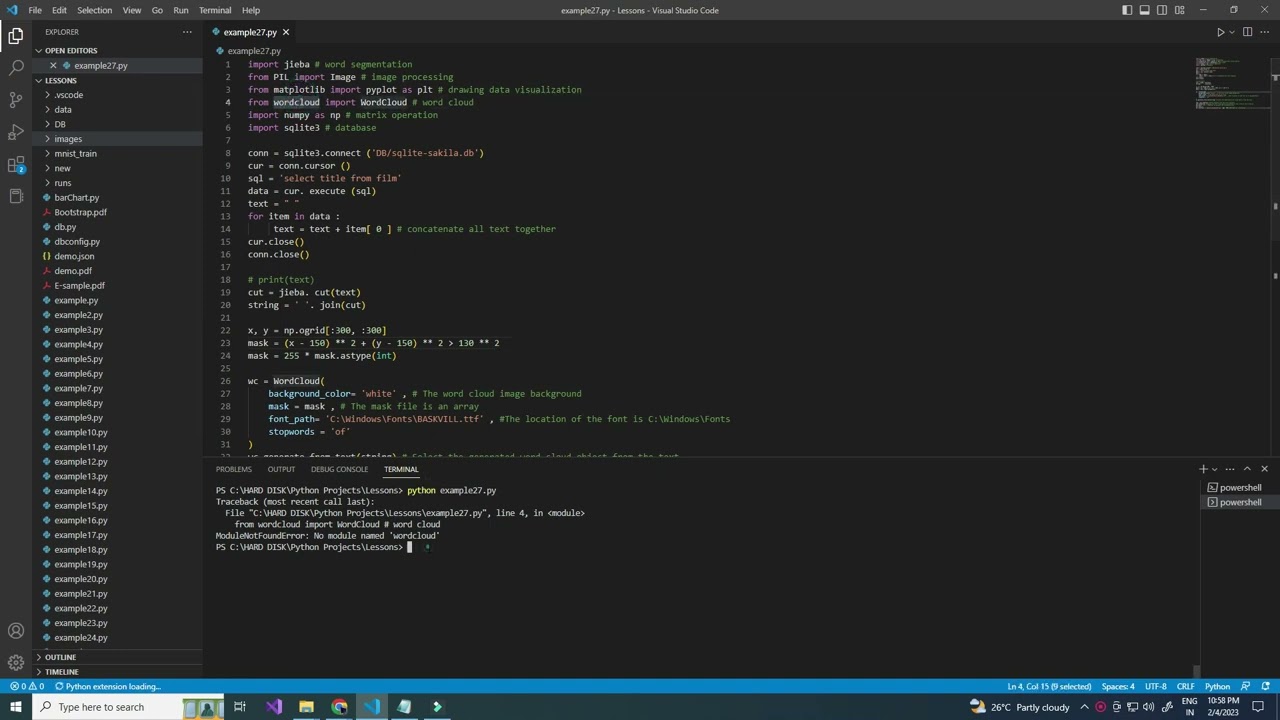This screenshot has width=1280, height=720.
Task: Open notifications bell in status bar
Action: pyautogui.click(x=1265, y=687)
